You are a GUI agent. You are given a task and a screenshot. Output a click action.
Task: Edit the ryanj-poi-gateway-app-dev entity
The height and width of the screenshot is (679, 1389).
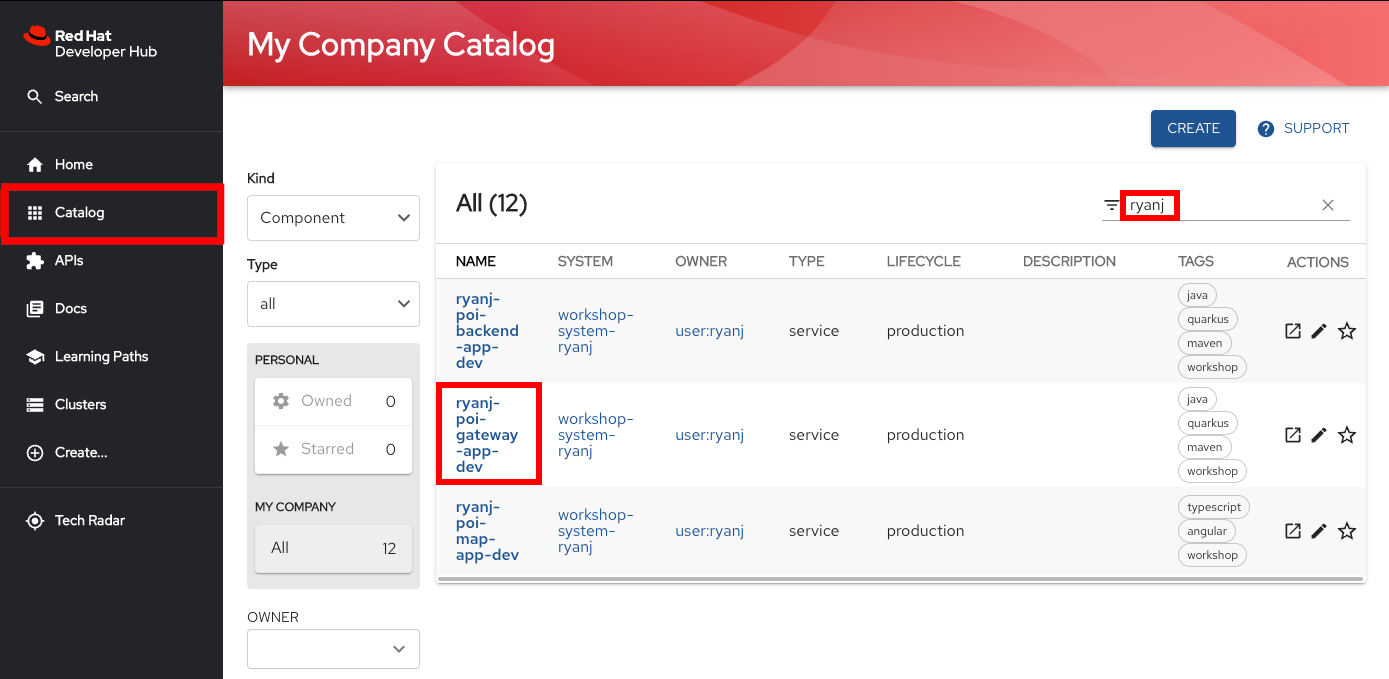tap(1319, 435)
